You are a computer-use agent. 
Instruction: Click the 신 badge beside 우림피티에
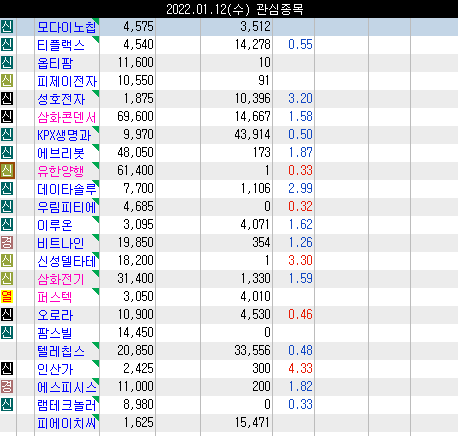point(7,207)
